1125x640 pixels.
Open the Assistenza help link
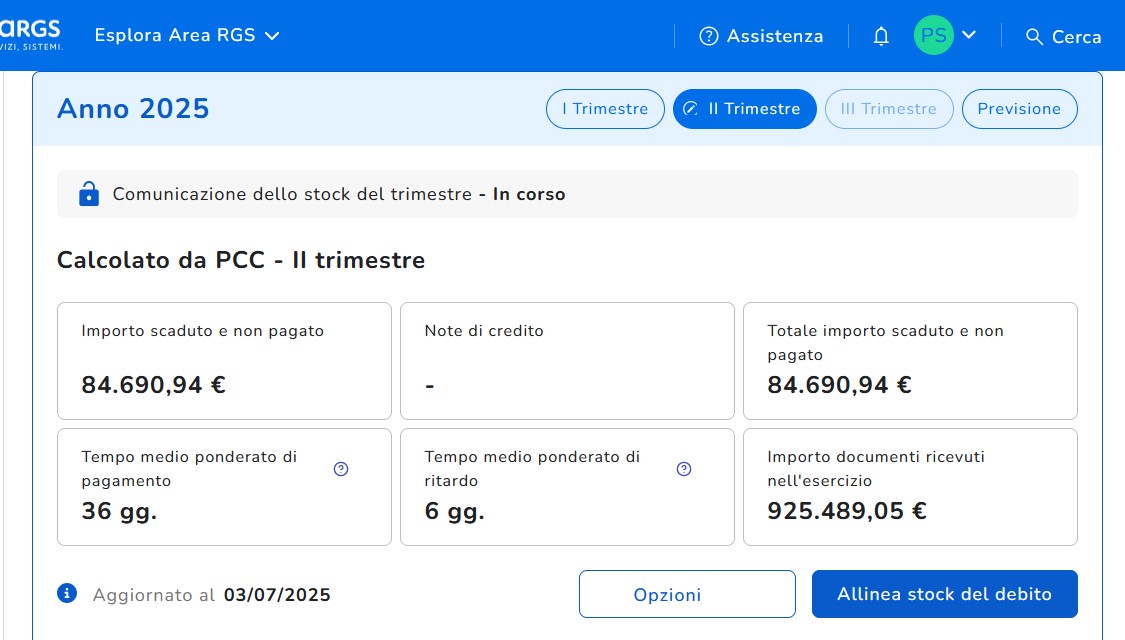(x=761, y=37)
